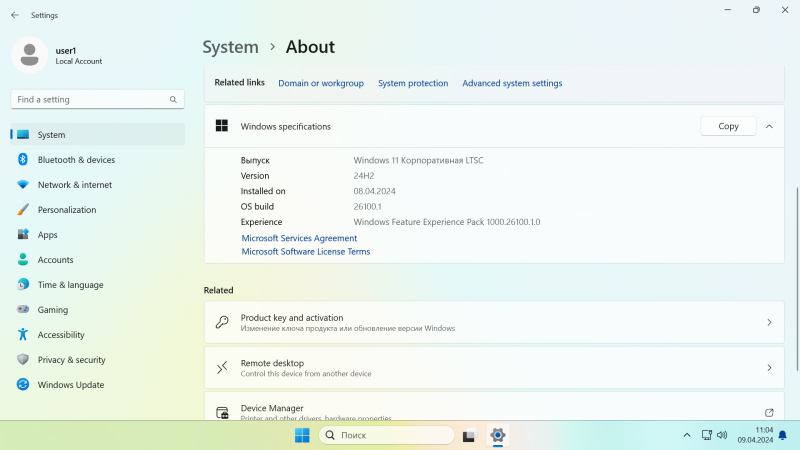The width and height of the screenshot is (800, 450).
Task: Select the Installed on date 08.04.2024
Action: (374, 191)
